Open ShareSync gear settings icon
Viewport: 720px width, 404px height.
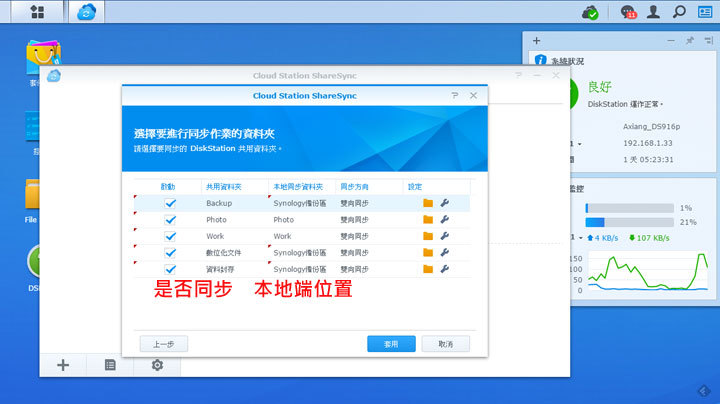[x=157, y=365]
